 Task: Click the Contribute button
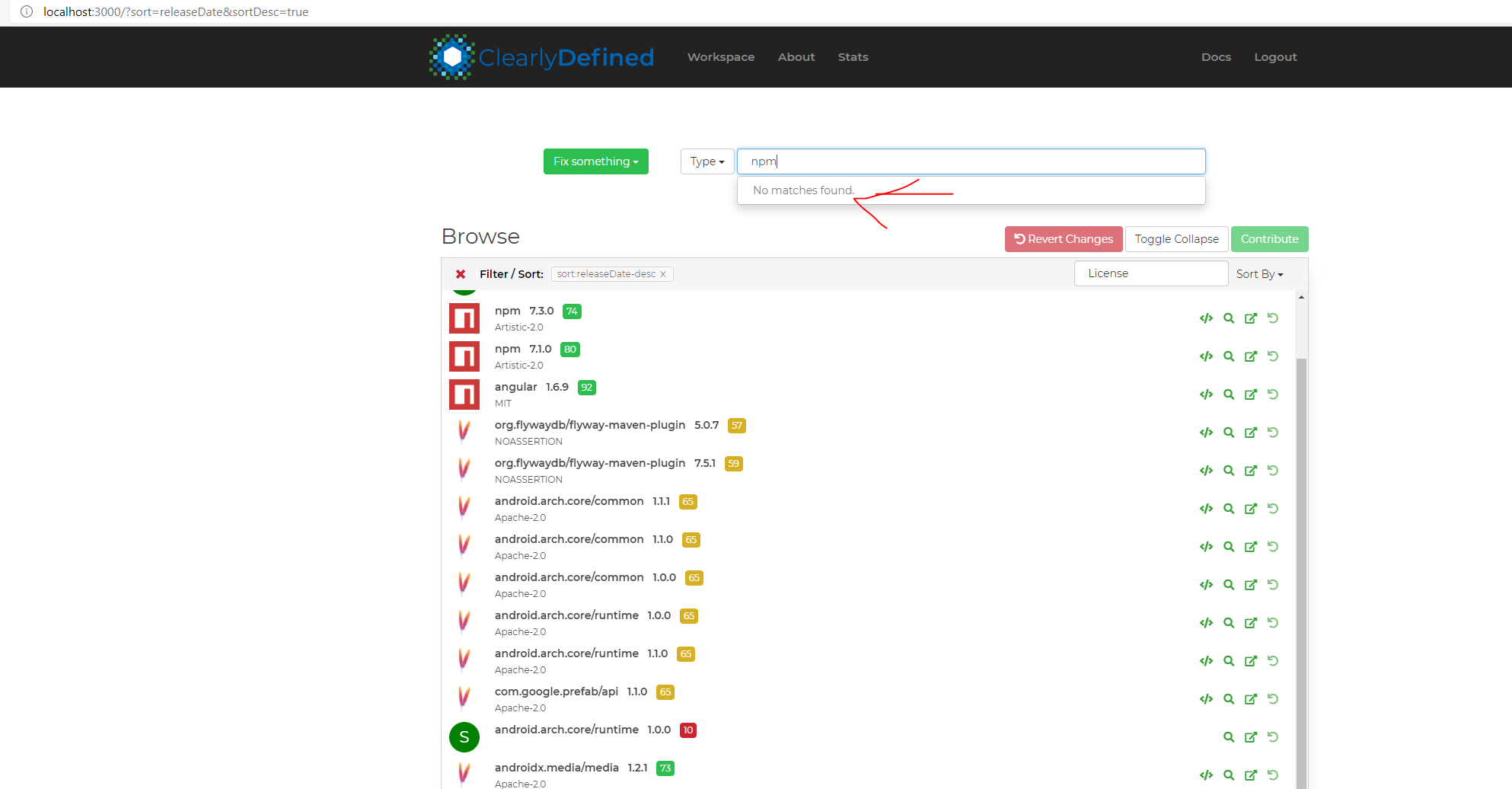point(1269,239)
